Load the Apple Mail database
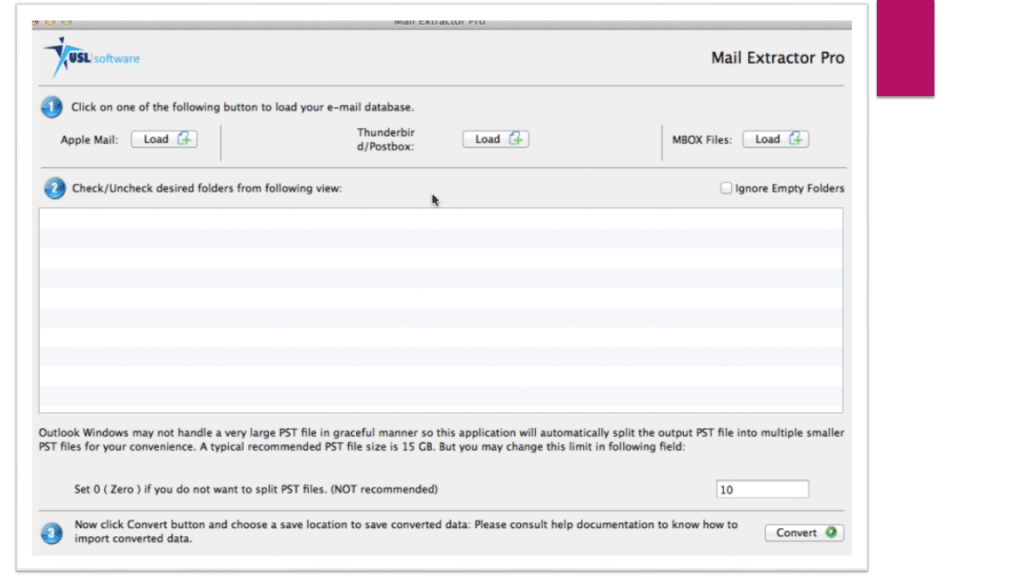Image resolution: width=1024 pixels, height=576 pixels. click(x=164, y=139)
